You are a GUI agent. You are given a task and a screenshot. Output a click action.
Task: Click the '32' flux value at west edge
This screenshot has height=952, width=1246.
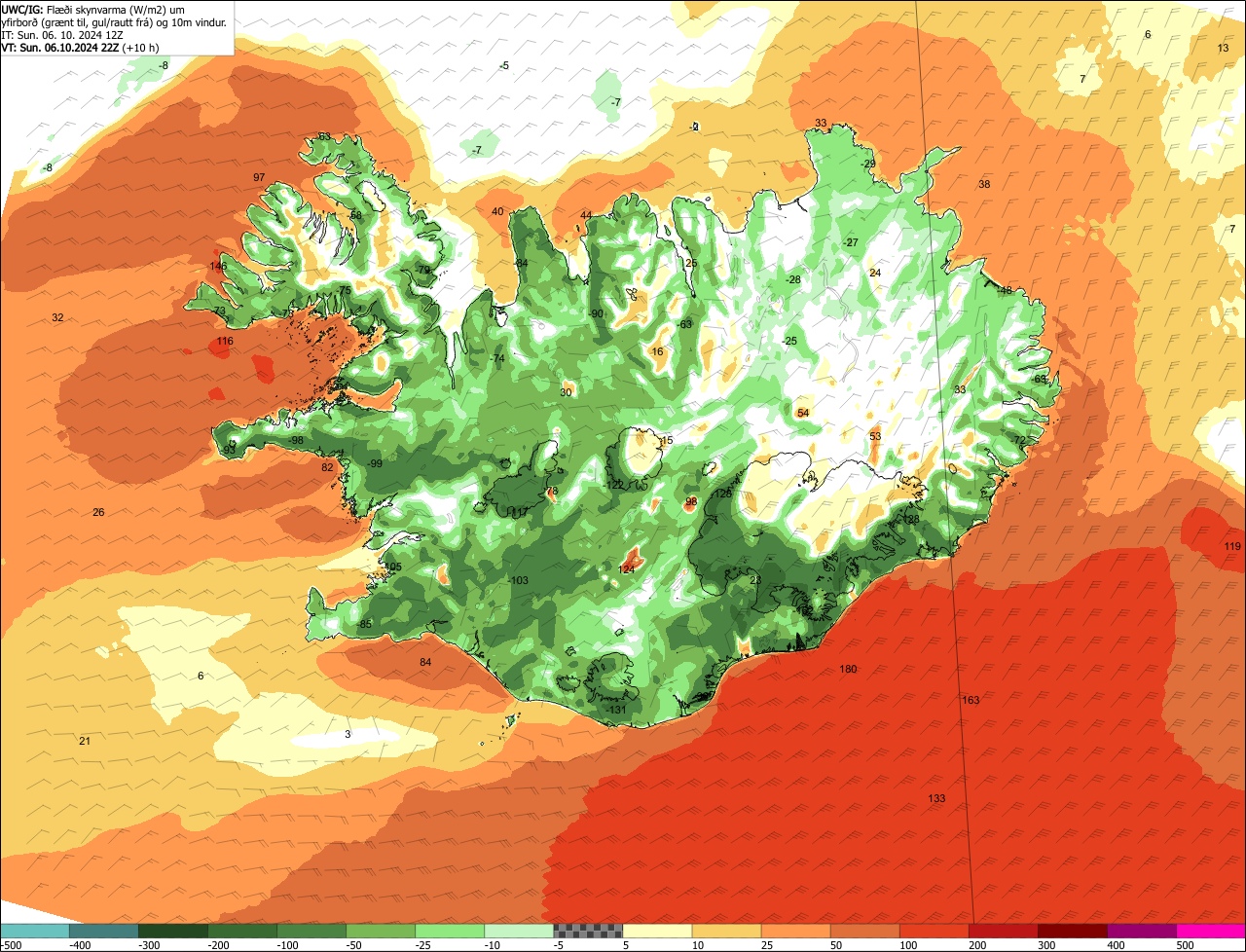tap(57, 317)
